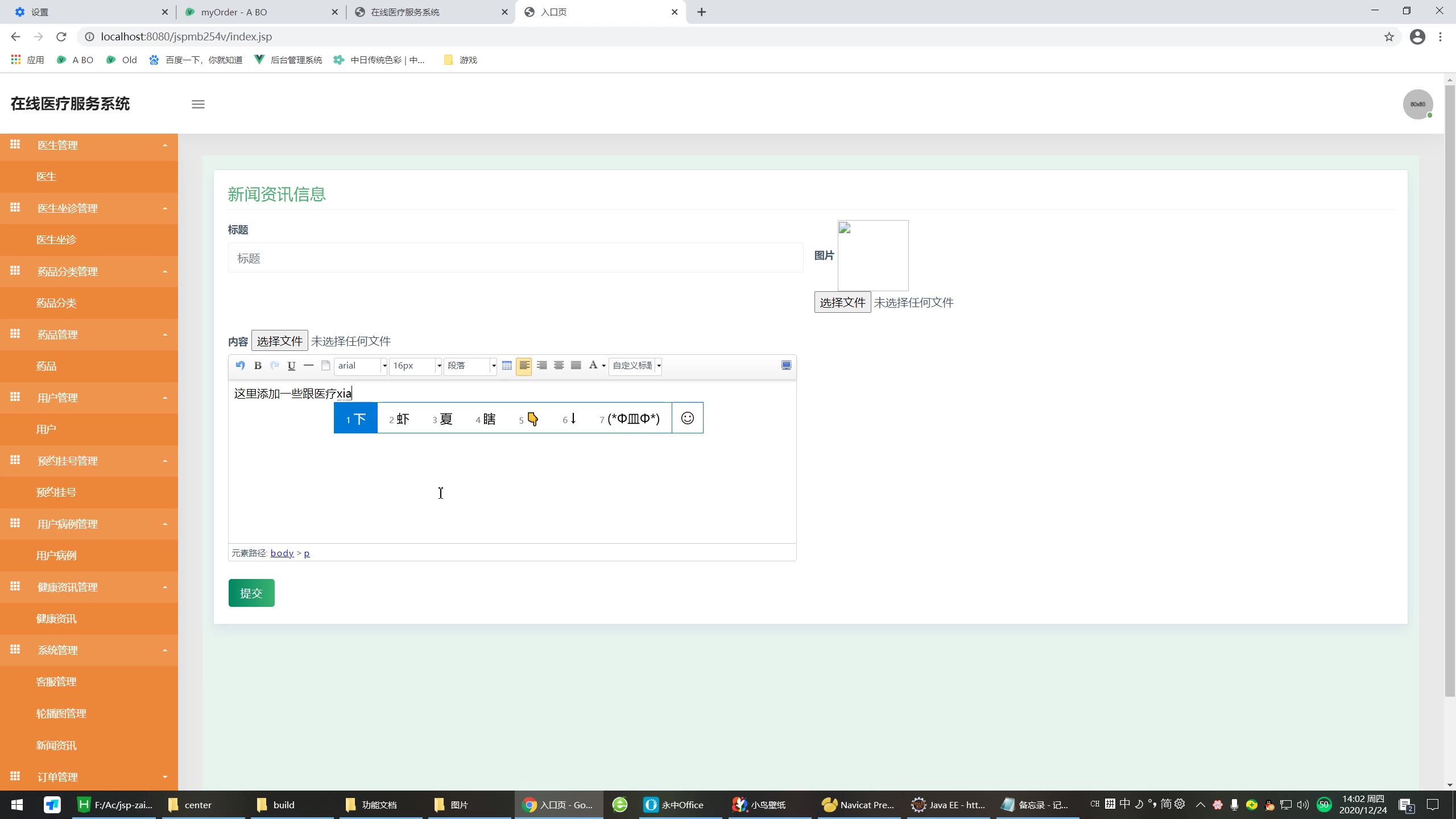
Task: Collapse the 用户病例管理 sidebar section
Action: pos(89,524)
